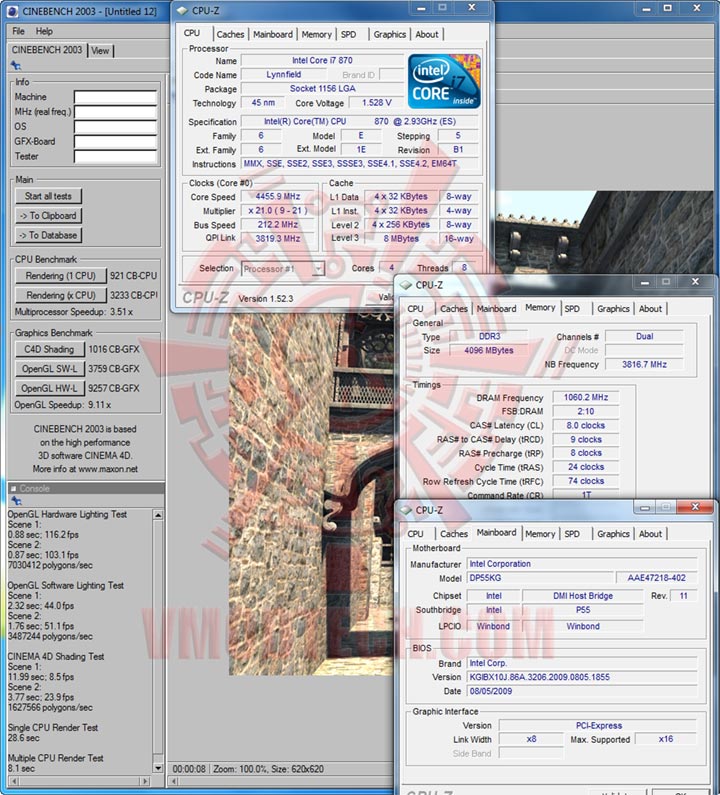Click the Level 3 cache 8 MBytes value
This screenshot has height=795, width=720.
tap(401, 238)
